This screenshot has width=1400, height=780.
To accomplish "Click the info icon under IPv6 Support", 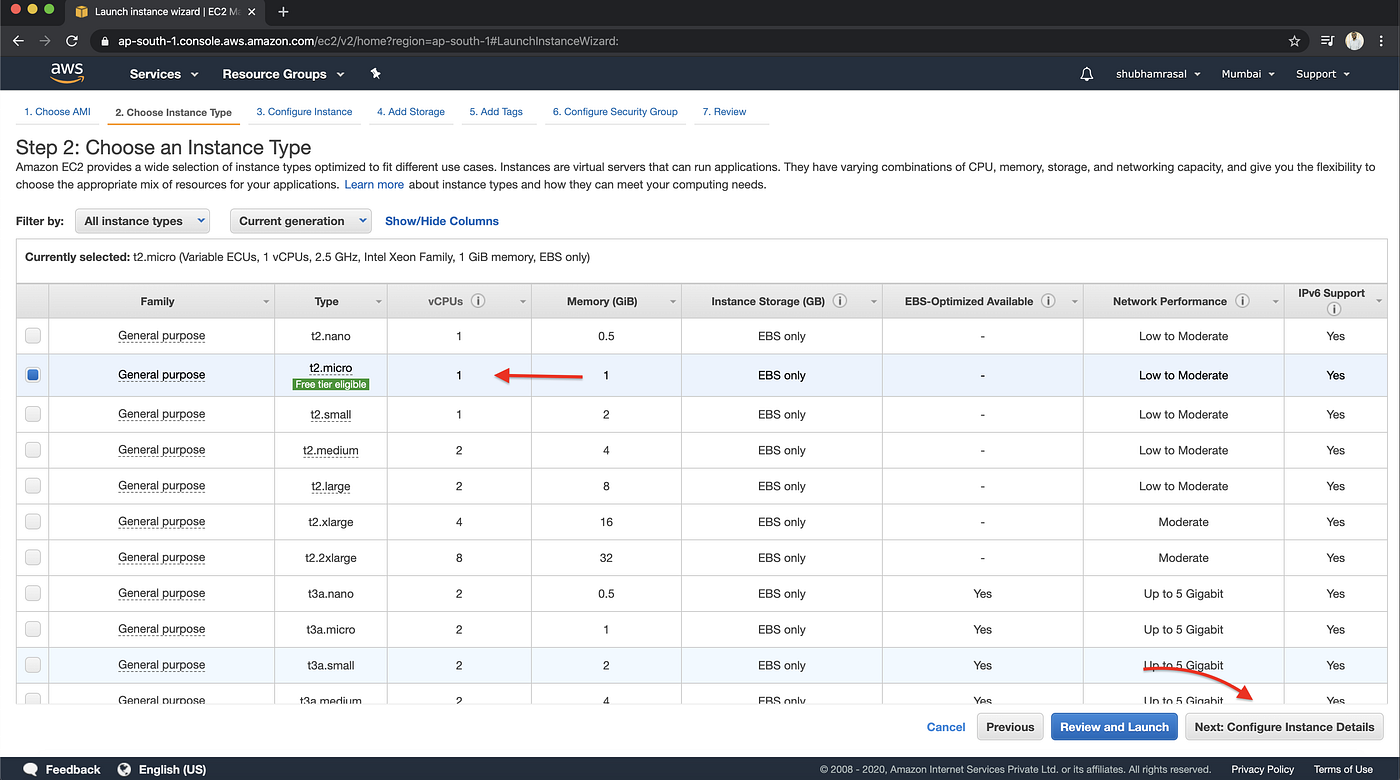I will [x=1334, y=309].
